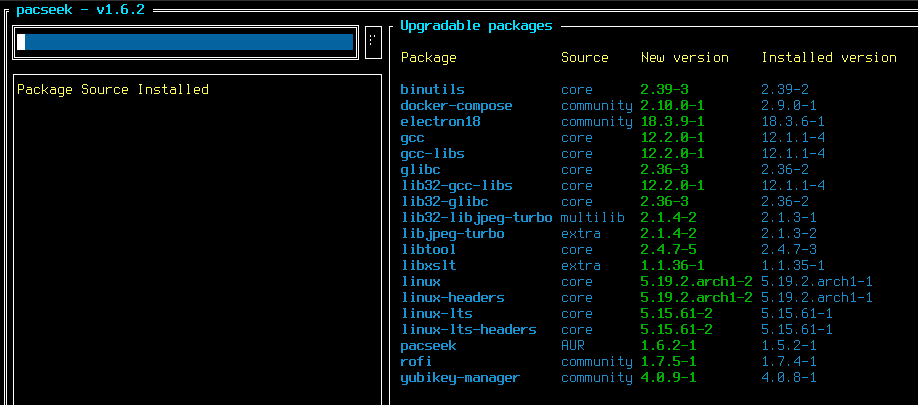918x405 pixels.
Task: Click the 'Upgradable packages' panel title
Action: [476, 26]
